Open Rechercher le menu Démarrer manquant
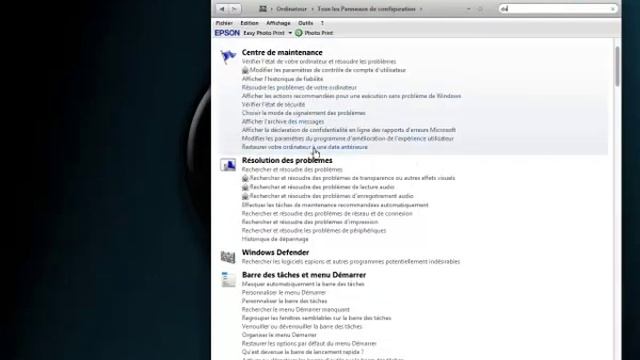Screen dimensions: 640x360 (x=296, y=310)
